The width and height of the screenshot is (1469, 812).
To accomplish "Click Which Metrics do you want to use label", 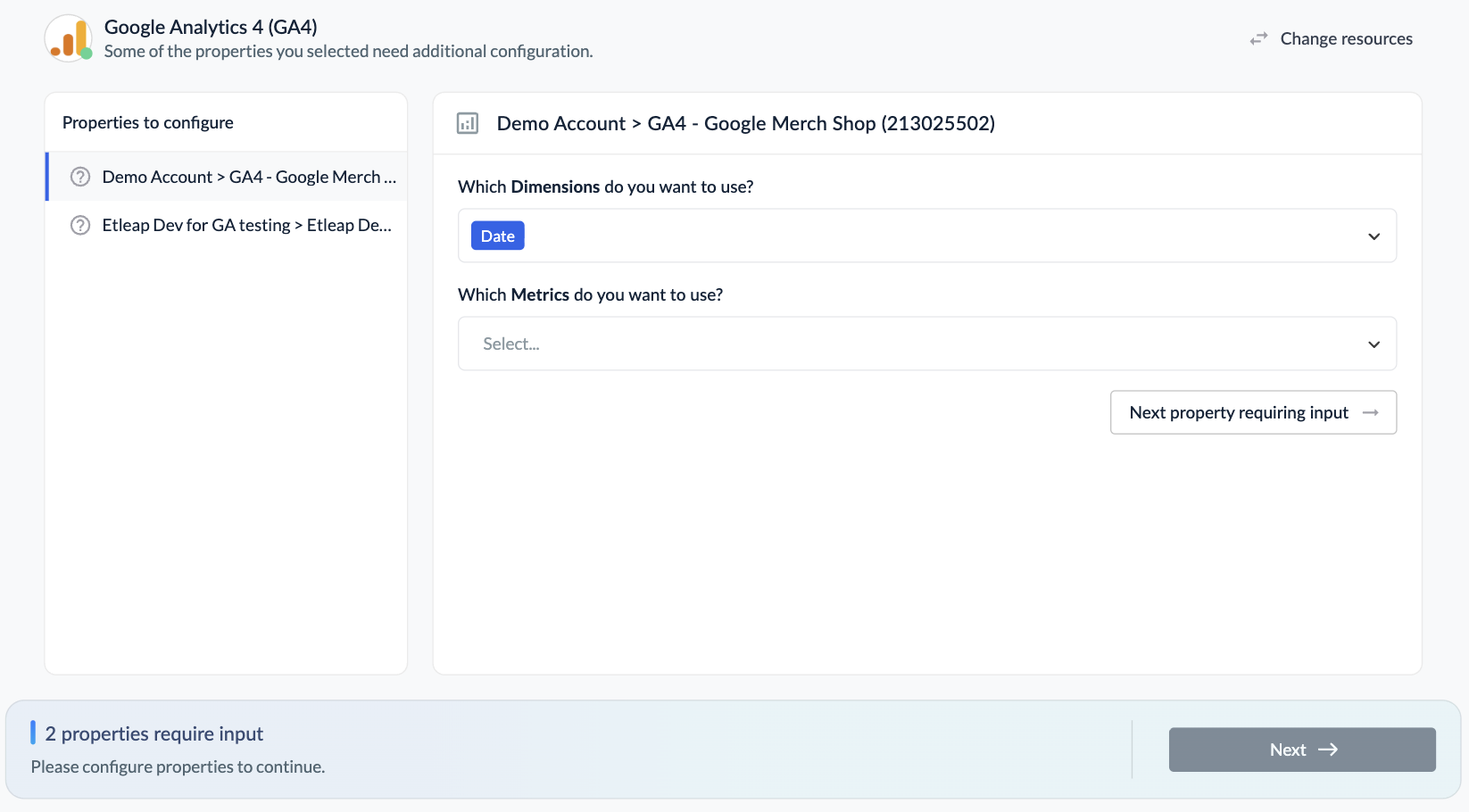I will pos(591,294).
